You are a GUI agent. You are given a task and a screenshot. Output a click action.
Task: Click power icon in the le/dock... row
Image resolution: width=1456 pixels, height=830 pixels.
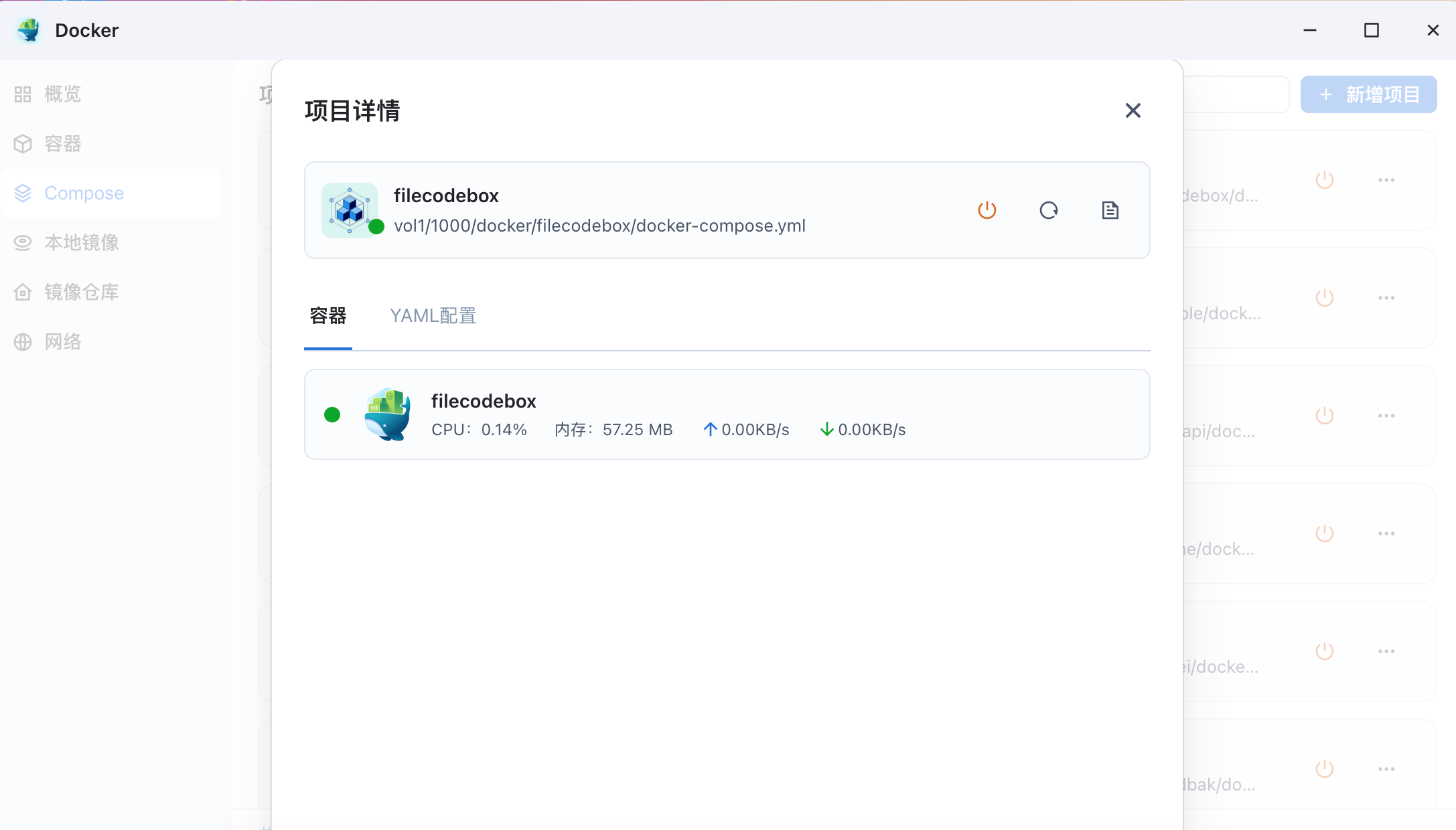pyautogui.click(x=1325, y=298)
